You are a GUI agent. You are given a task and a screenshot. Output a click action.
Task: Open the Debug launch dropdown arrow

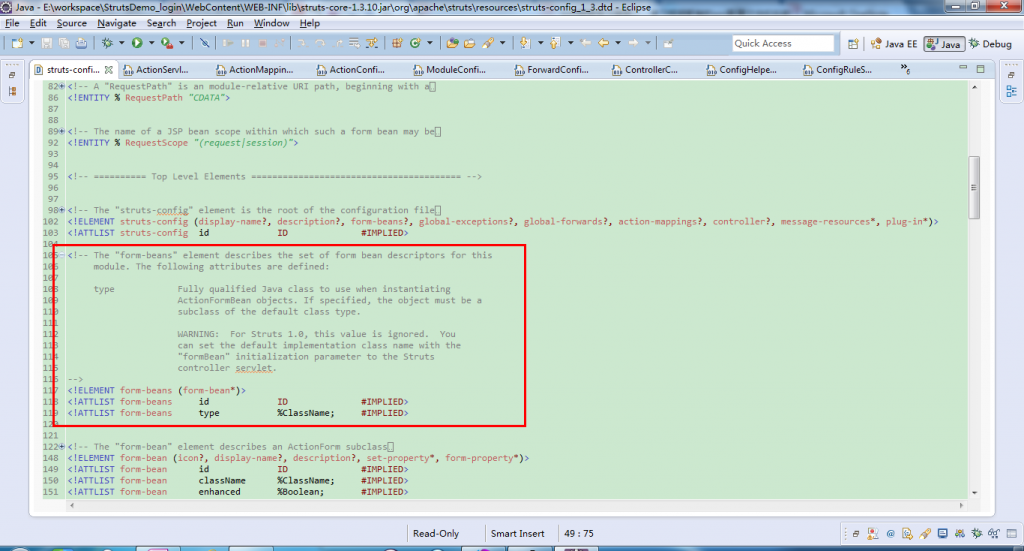click(x=121, y=43)
